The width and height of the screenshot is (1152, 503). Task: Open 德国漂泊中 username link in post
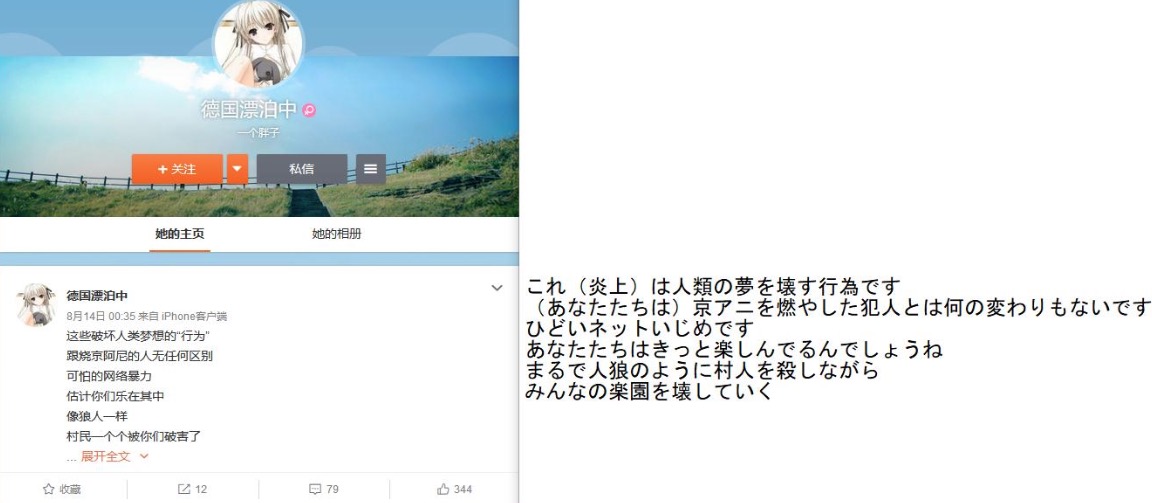pyautogui.click(x=97, y=296)
